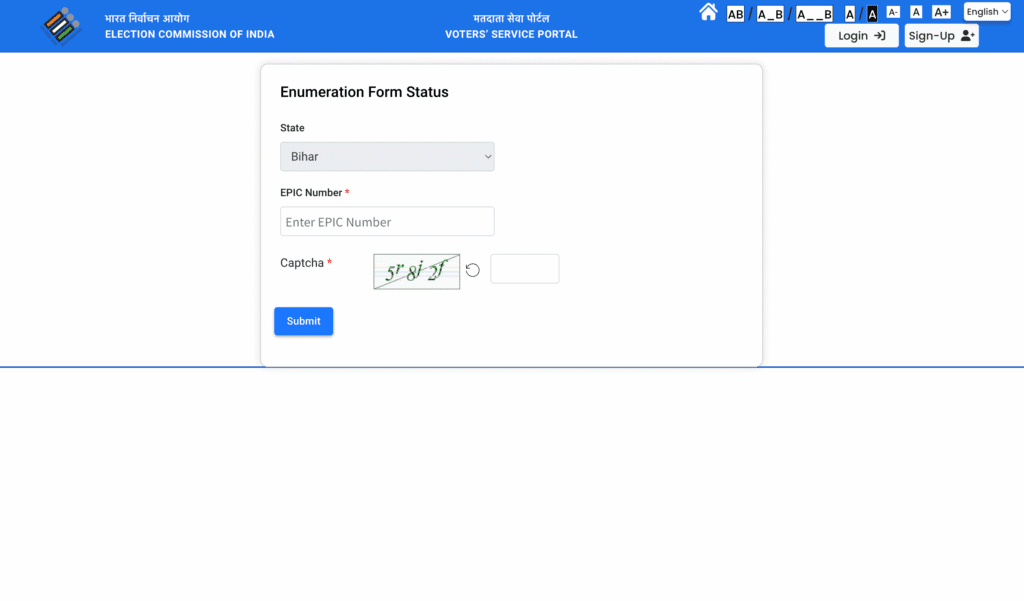Image resolution: width=1024 pixels, height=601 pixels.
Task: Decrease font size with A- button
Action: click(x=893, y=12)
